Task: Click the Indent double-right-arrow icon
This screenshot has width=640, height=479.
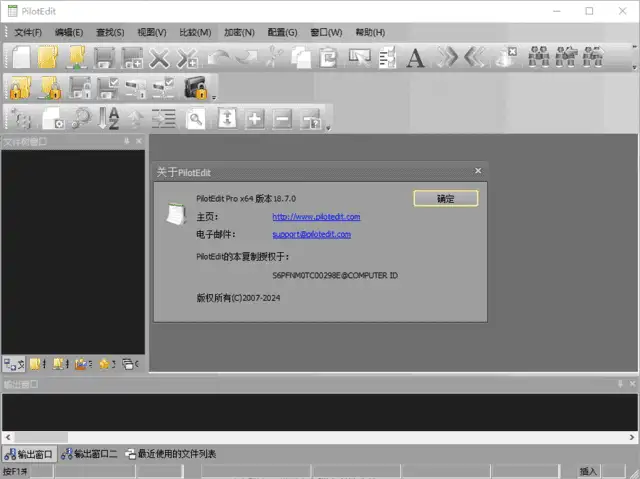Action: [447, 57]
